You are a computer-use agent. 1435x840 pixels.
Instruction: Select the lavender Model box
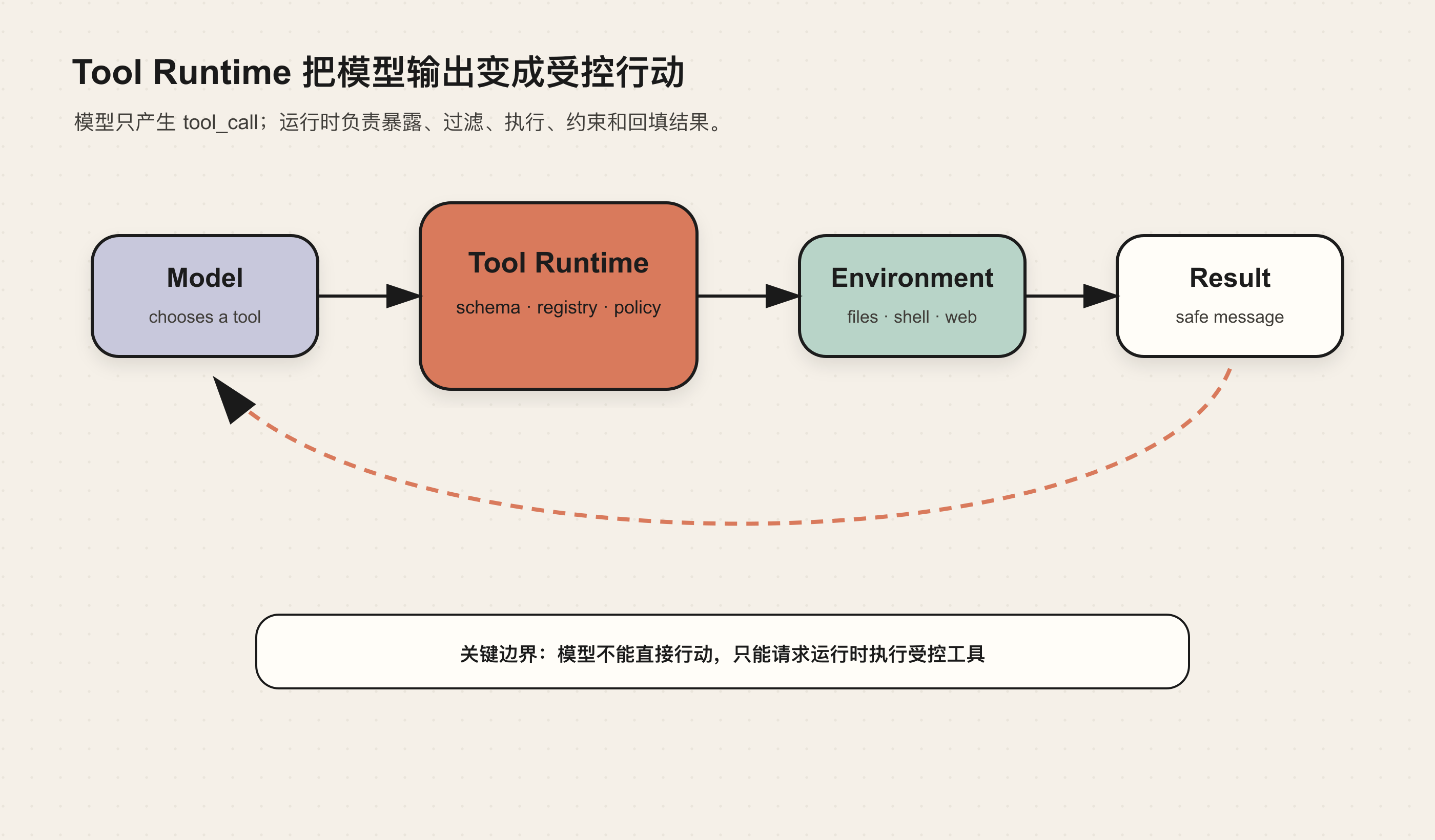(205, 296)
